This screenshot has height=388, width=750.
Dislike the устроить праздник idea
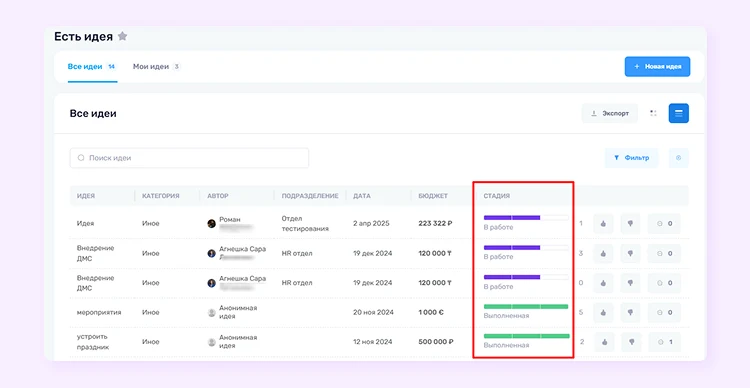tap(631, 342)
